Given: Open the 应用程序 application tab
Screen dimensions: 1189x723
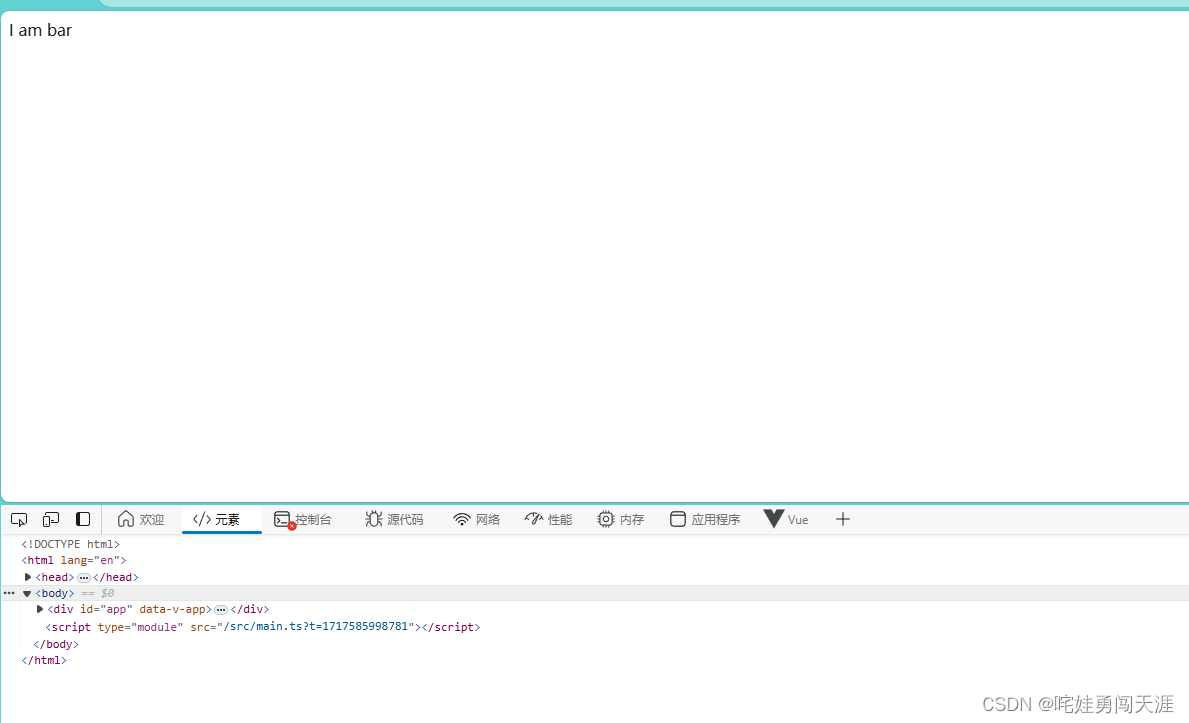Looking at the screenshot, I should pos(705,520).
